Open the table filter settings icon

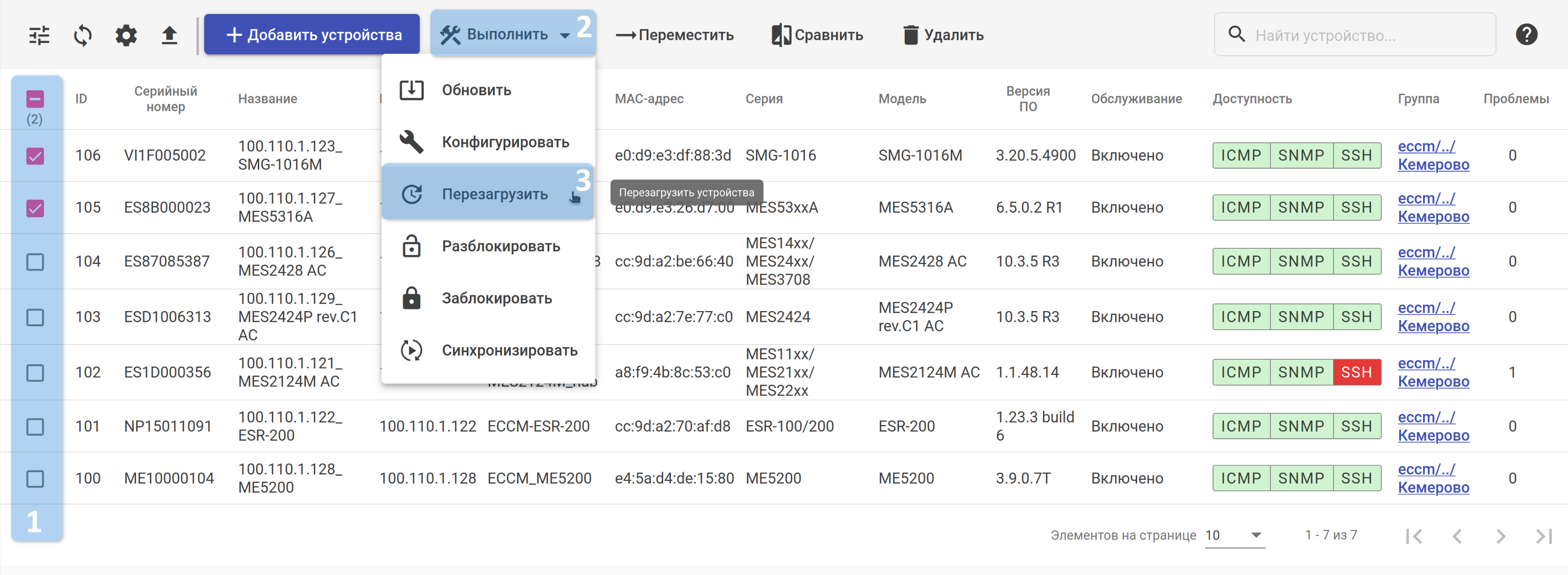coord(39,35)
